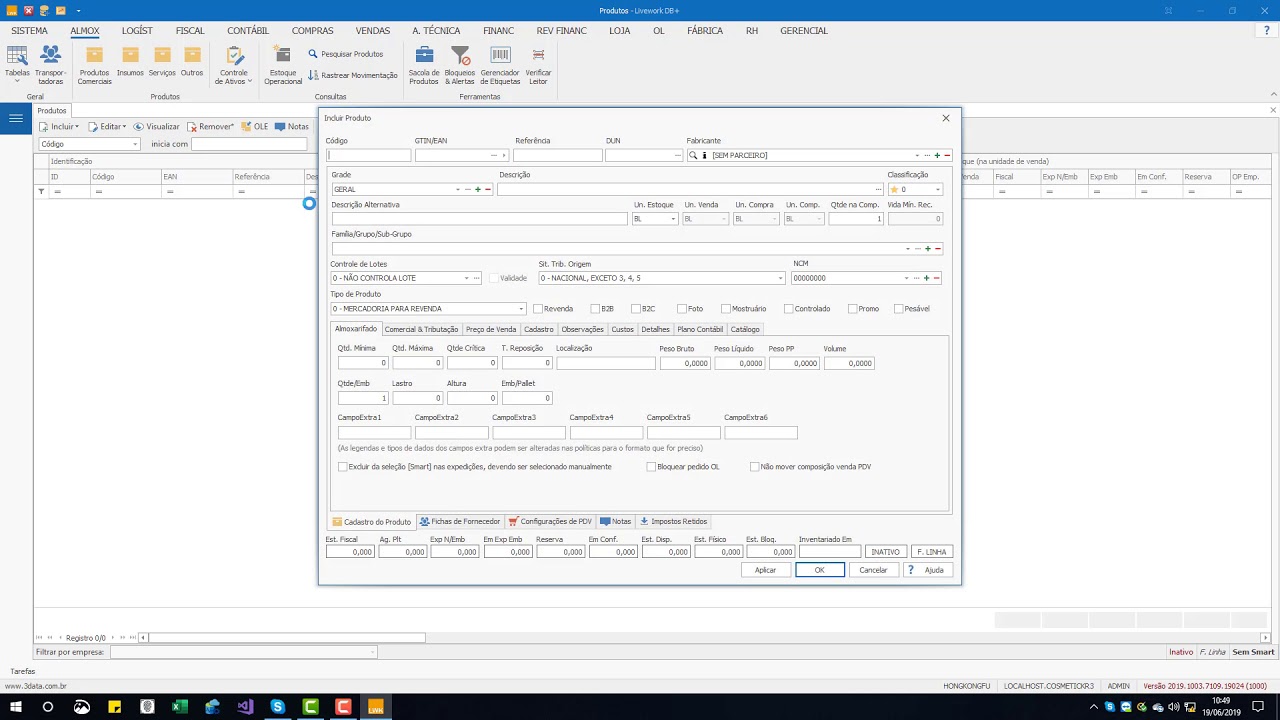Check the Promo checkbox
1280x720 pixels.
(x=852, y=309)
